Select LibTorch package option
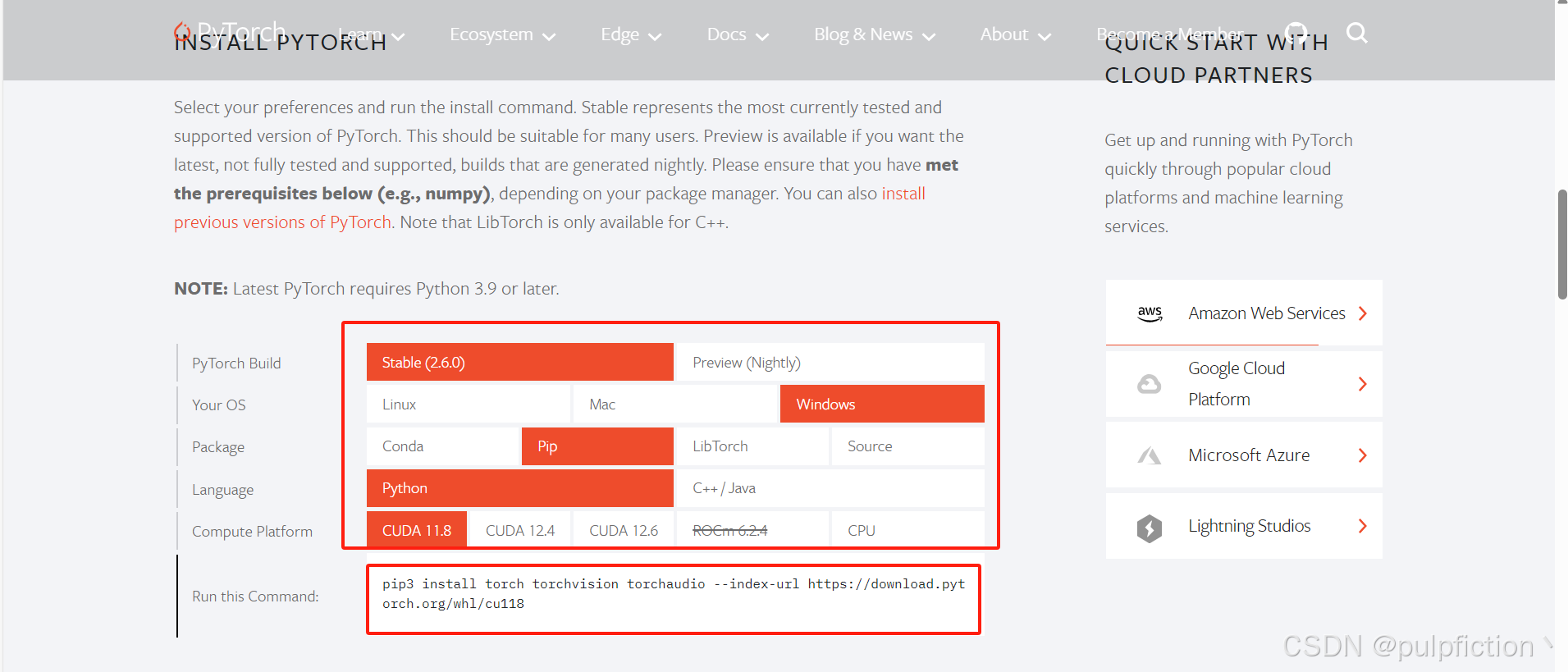Screen dimensions: 1568x672 tap(752, 446)
